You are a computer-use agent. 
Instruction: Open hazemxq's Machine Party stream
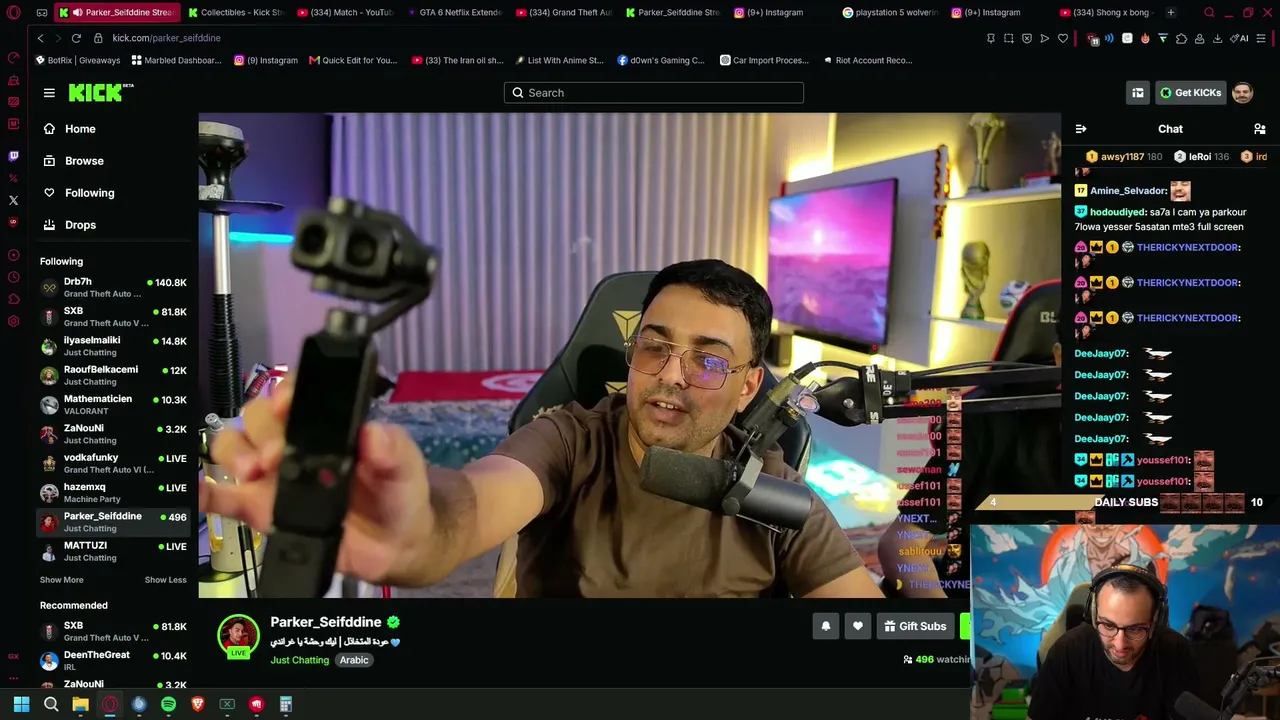pos(114,493)
